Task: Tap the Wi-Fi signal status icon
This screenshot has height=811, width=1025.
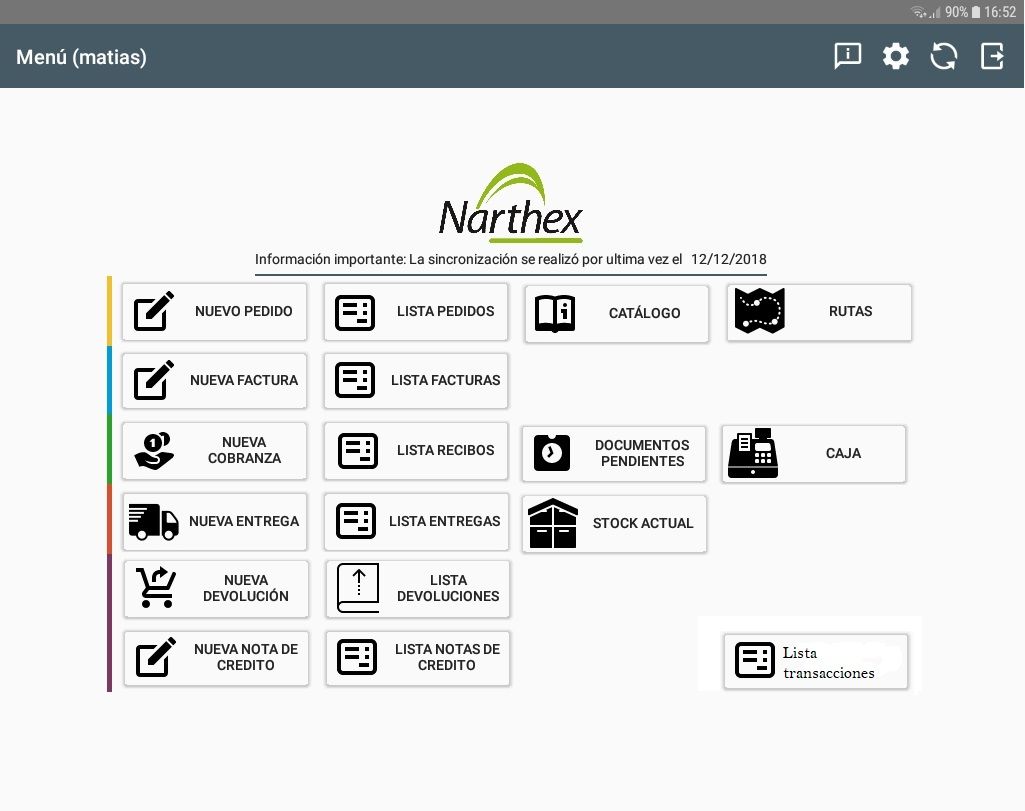Action: click(918, 12)
